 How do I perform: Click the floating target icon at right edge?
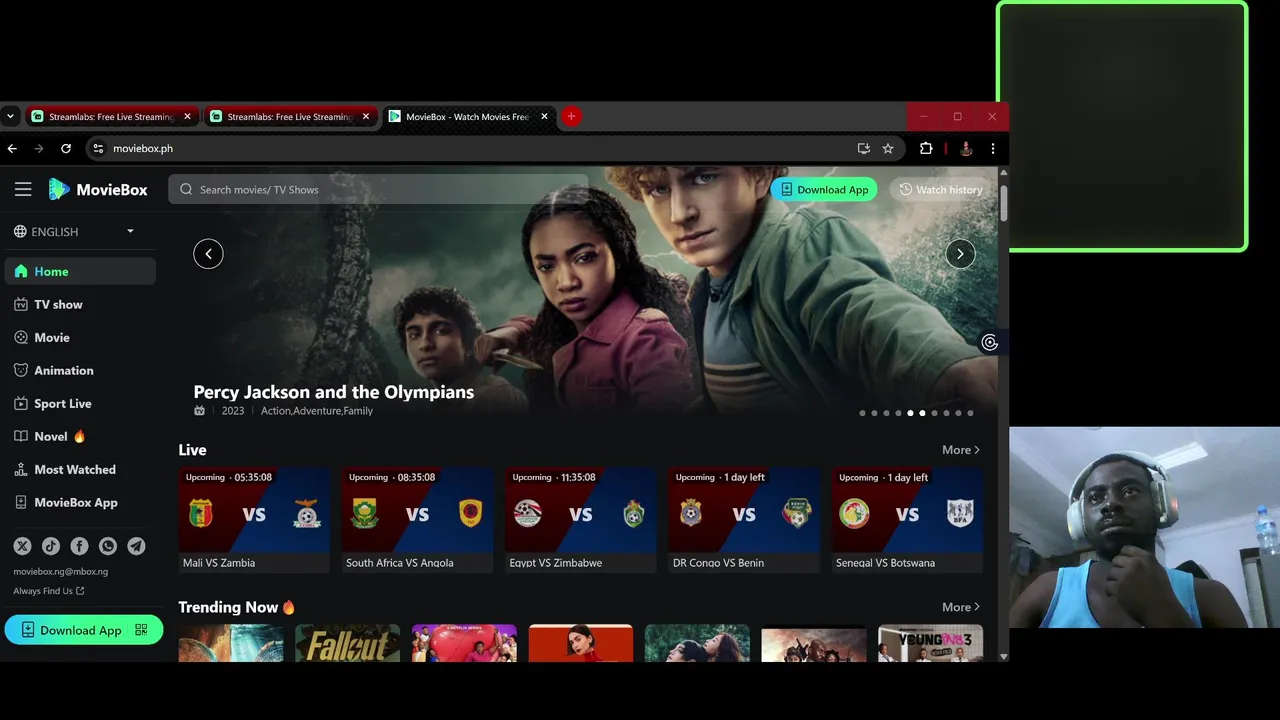pyautogui.click(x=990, y=343)
